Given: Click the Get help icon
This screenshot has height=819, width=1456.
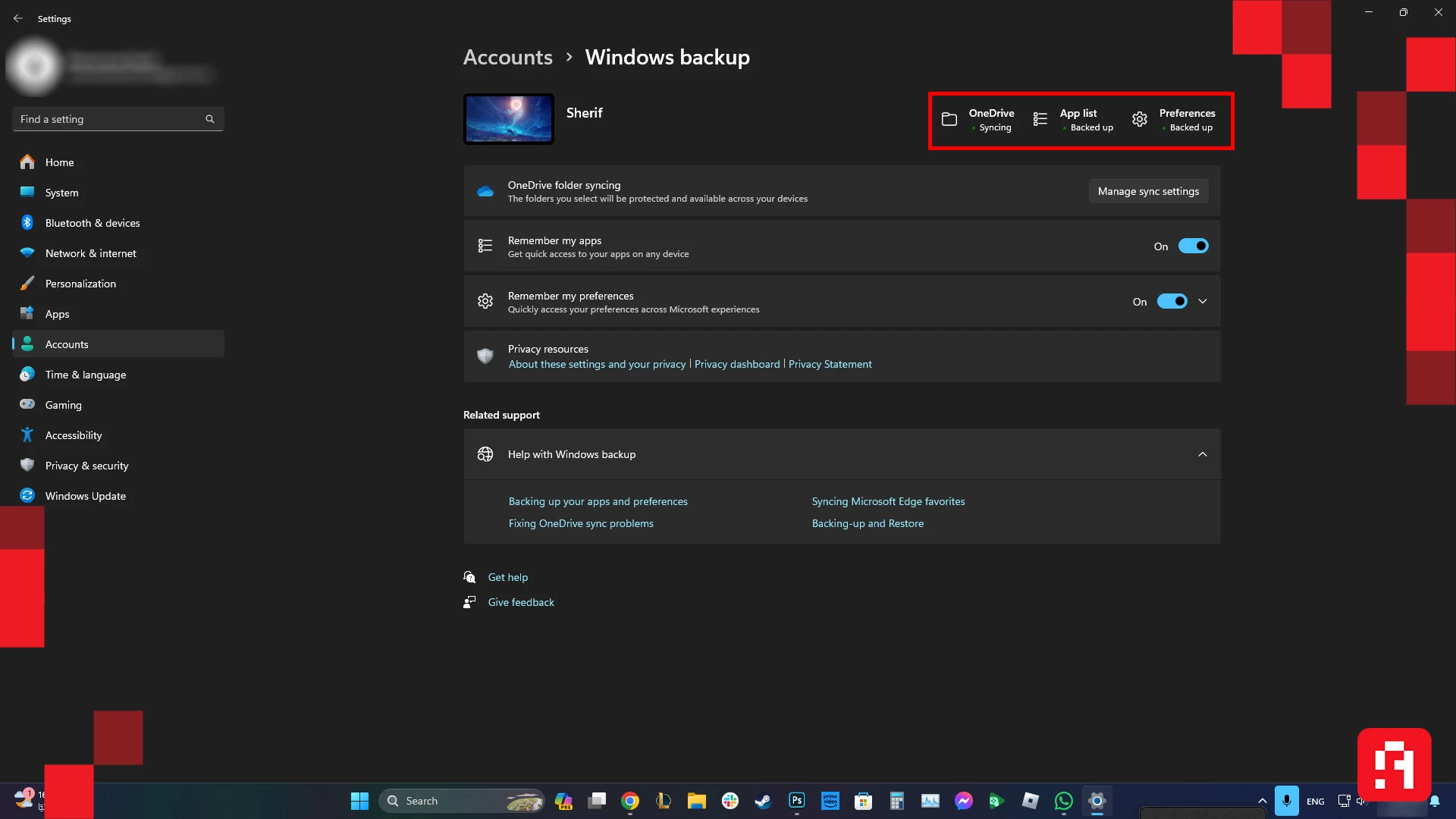Looking at the screenshot, I should [469, 577].
